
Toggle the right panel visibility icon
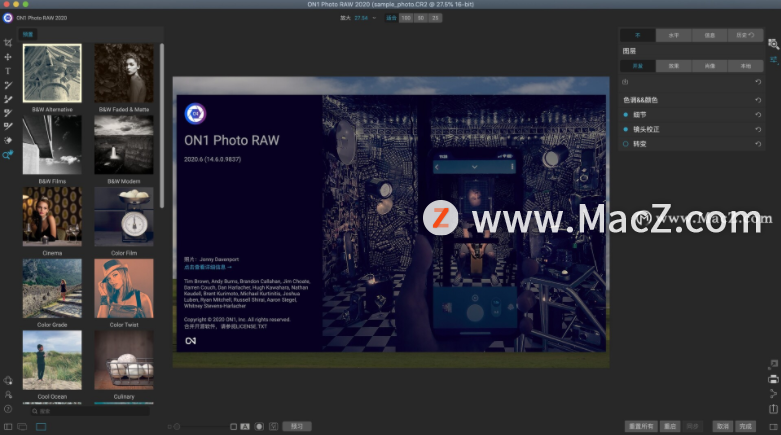click(773, 427)
